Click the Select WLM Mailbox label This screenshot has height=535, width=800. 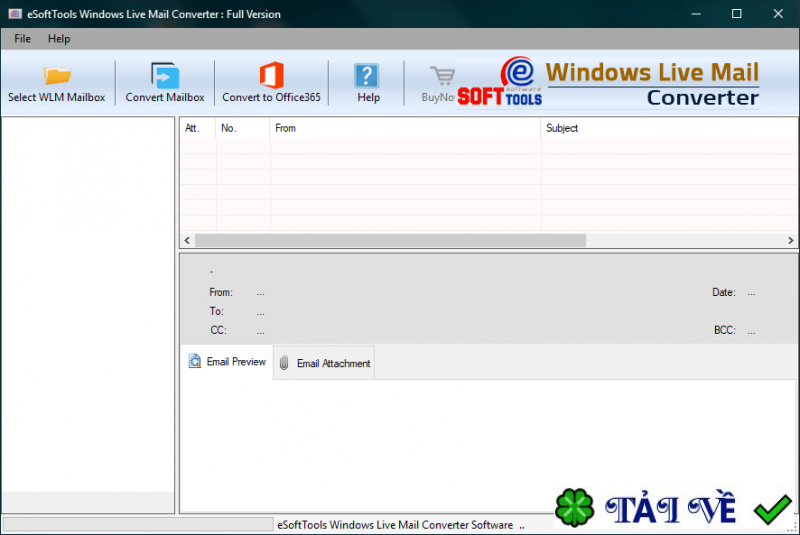click(57, 97)
